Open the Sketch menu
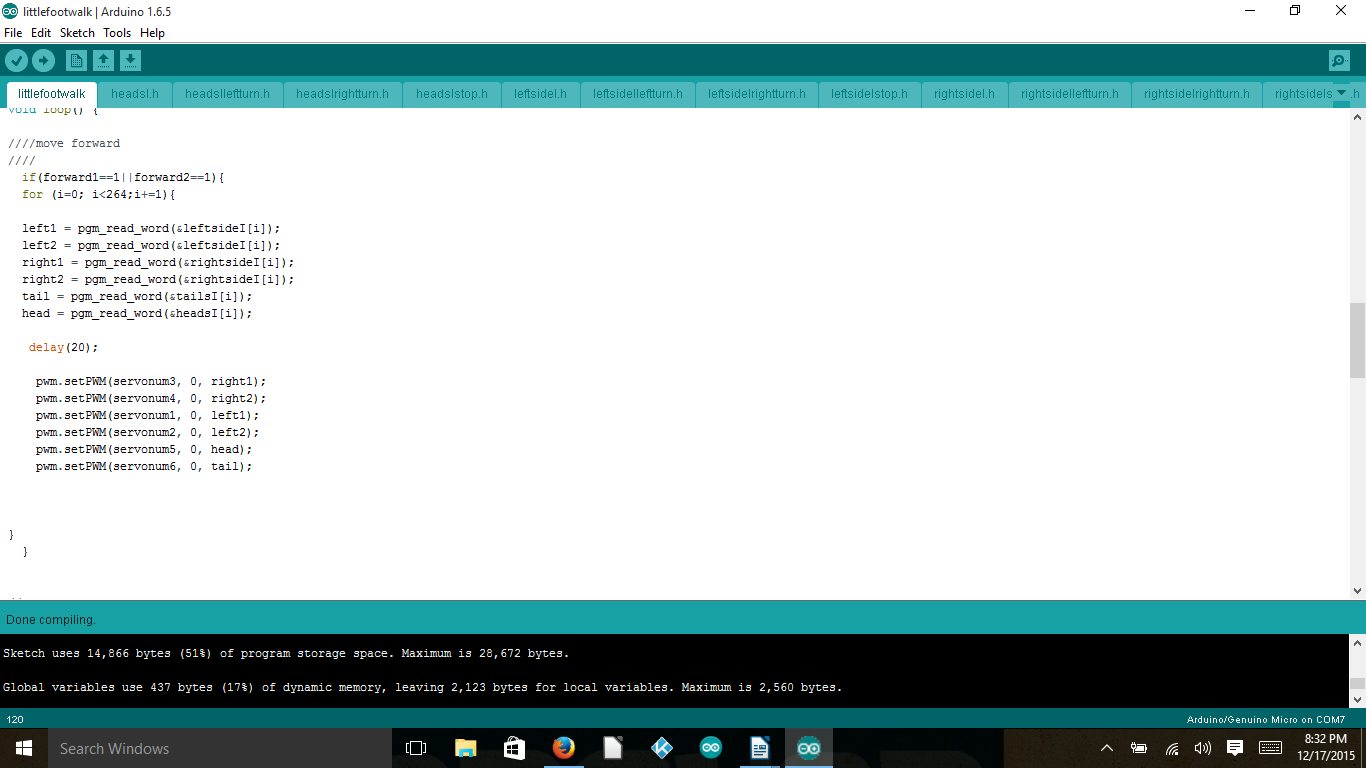The image size is (1366, 768). [x=77, y=33]
